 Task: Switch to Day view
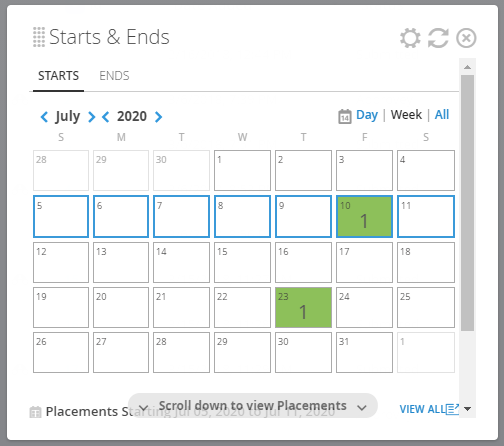pos(367,115)
